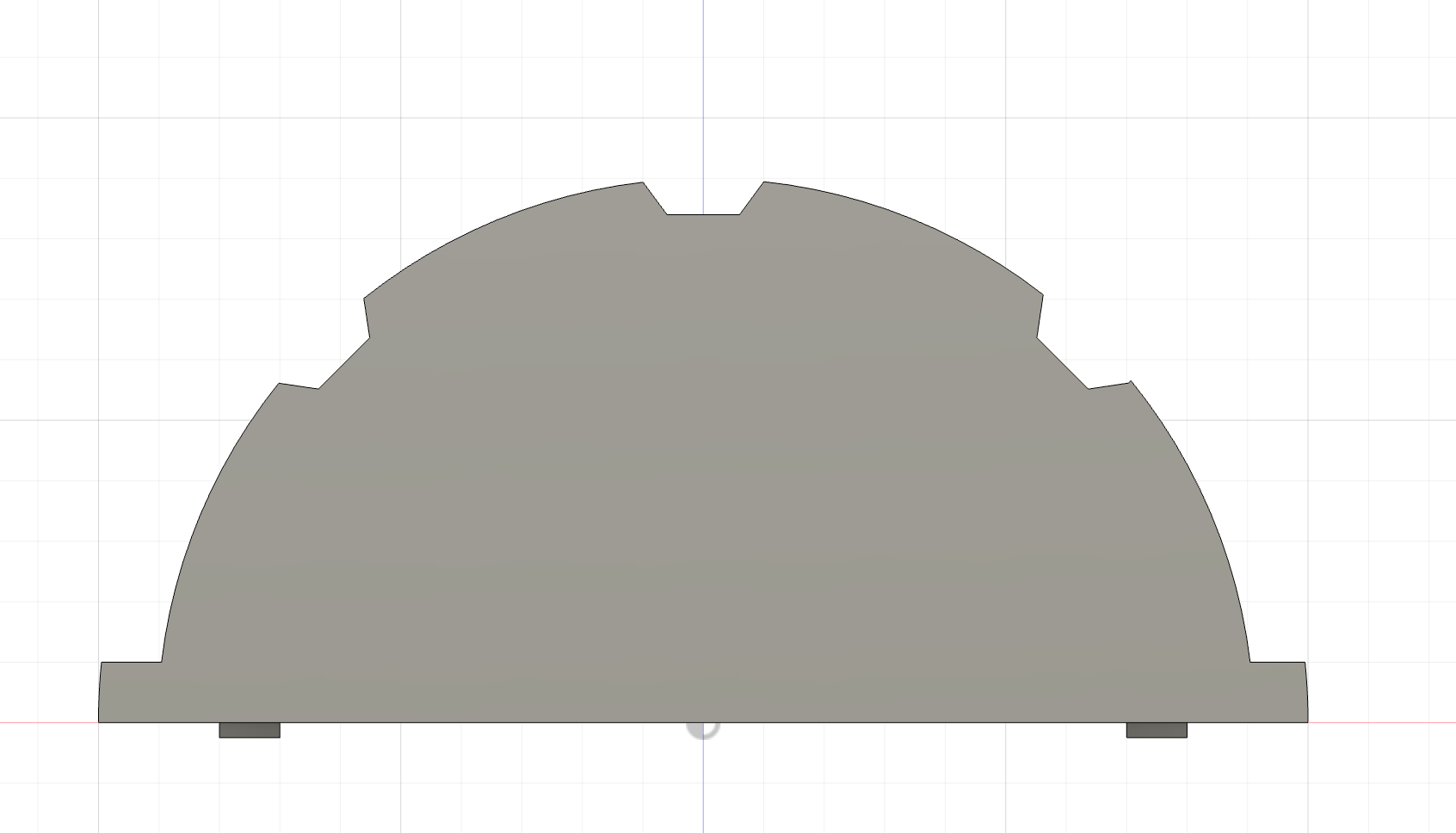Image resolution: width=1456 pixels, height=833 pixels.
Task: Select the small left foot under the base
Action: click(250, 731)
